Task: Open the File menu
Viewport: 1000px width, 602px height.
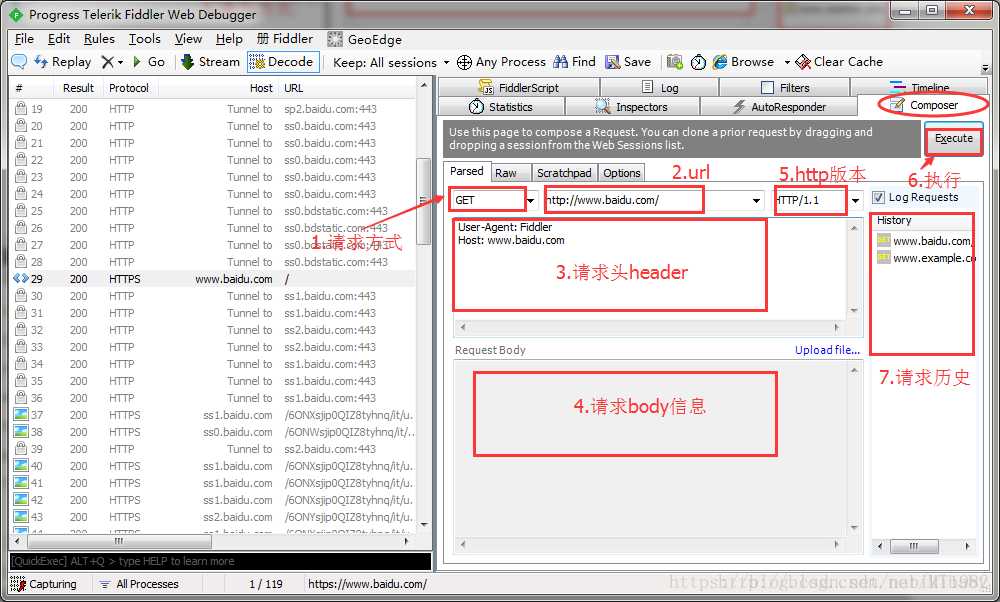Action: [x=24, y=39]
